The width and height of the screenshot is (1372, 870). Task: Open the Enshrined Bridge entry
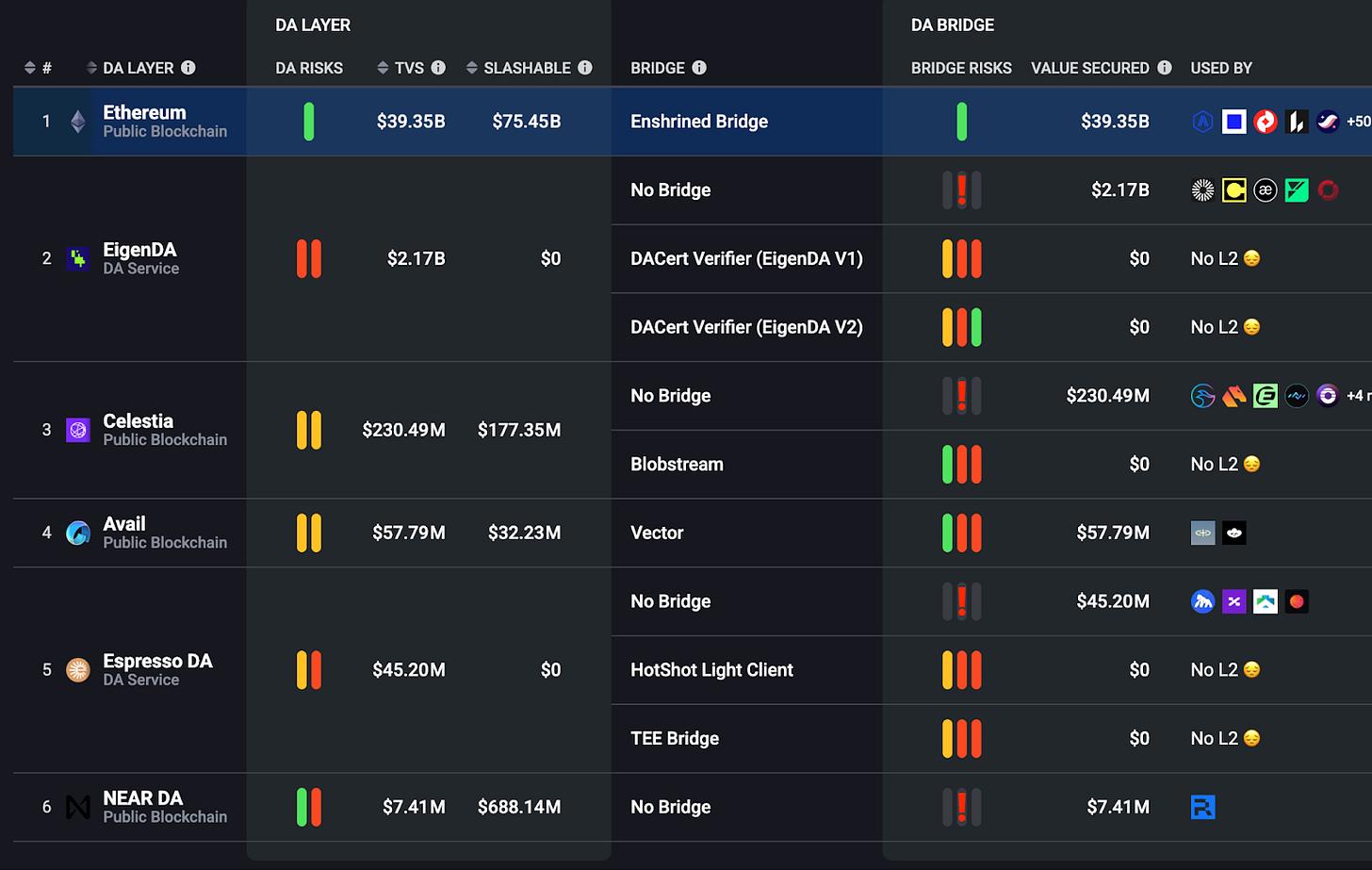click(699, 122)
